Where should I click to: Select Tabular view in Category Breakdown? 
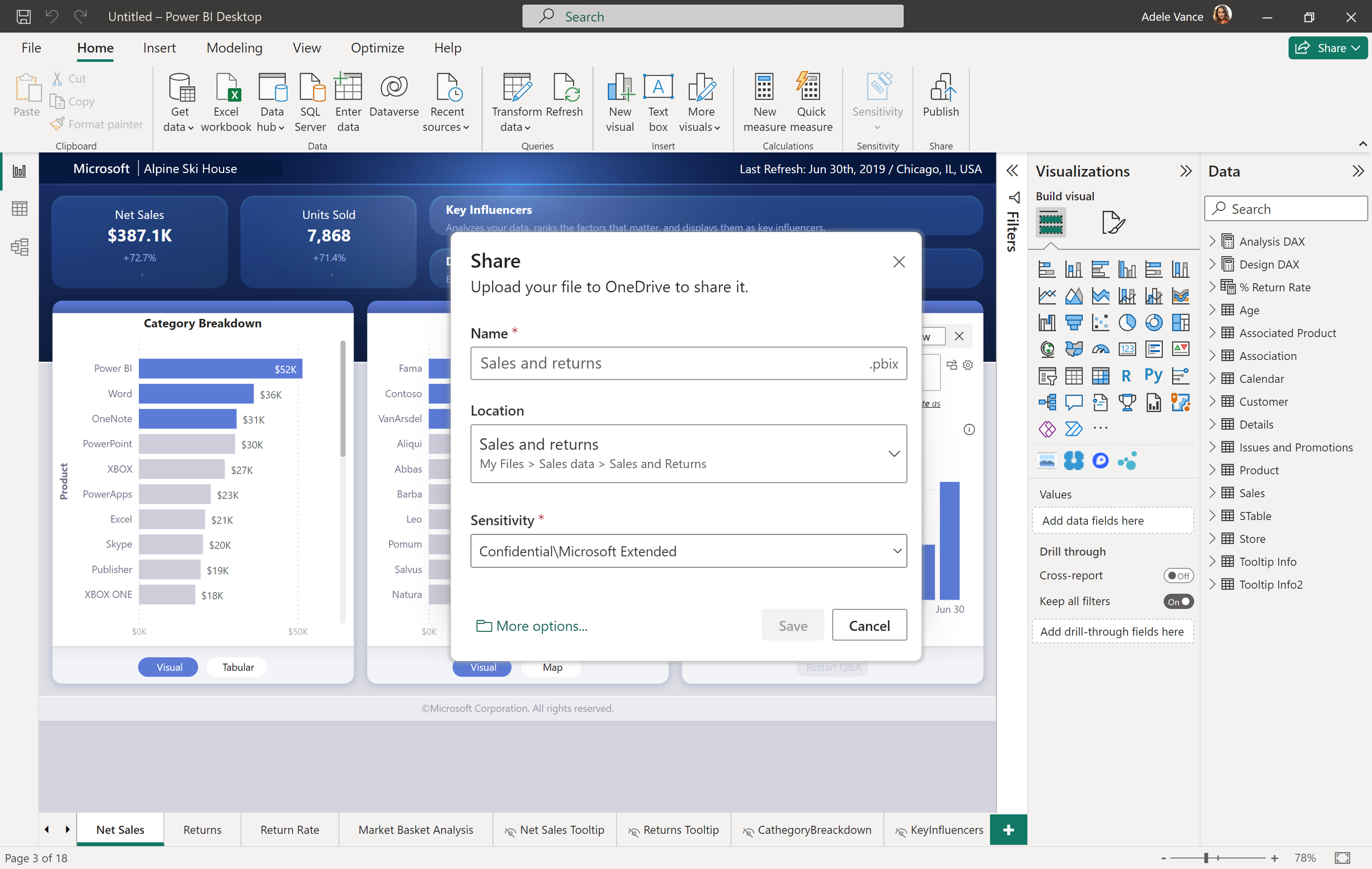[x=237, y=667]
